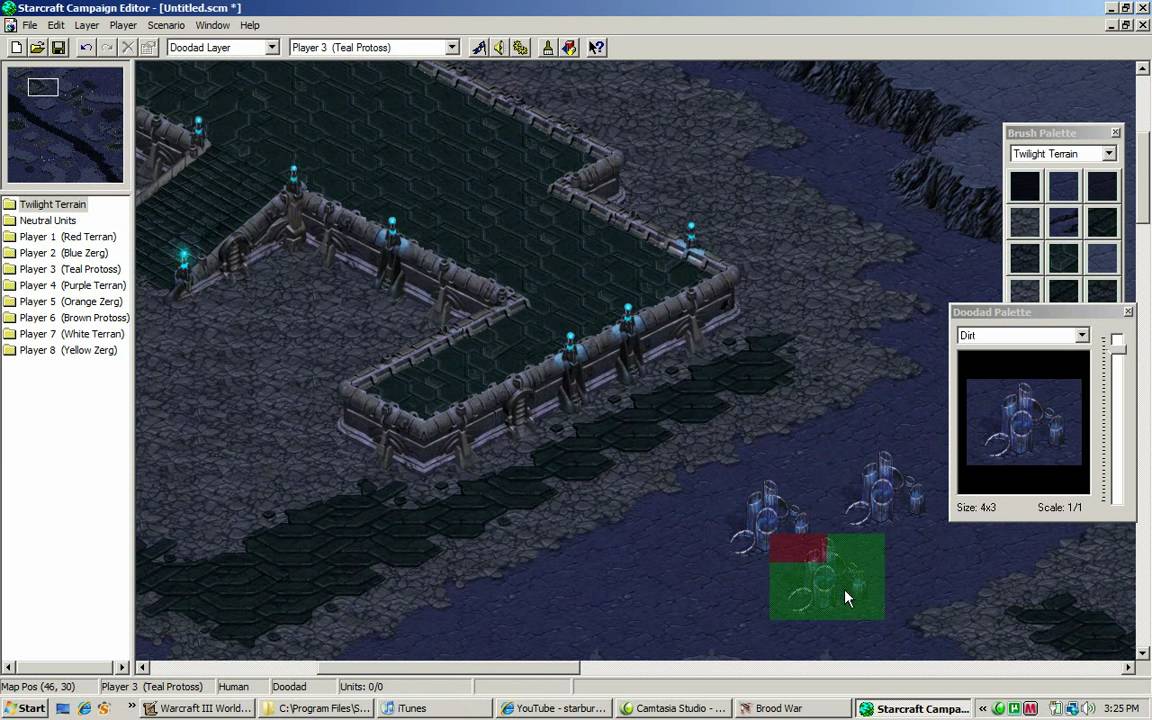Click the map's horizontal scrollbar thumb
This screenshot has height=720, width=1152.
pyautogui.click(x=448, y=667)
